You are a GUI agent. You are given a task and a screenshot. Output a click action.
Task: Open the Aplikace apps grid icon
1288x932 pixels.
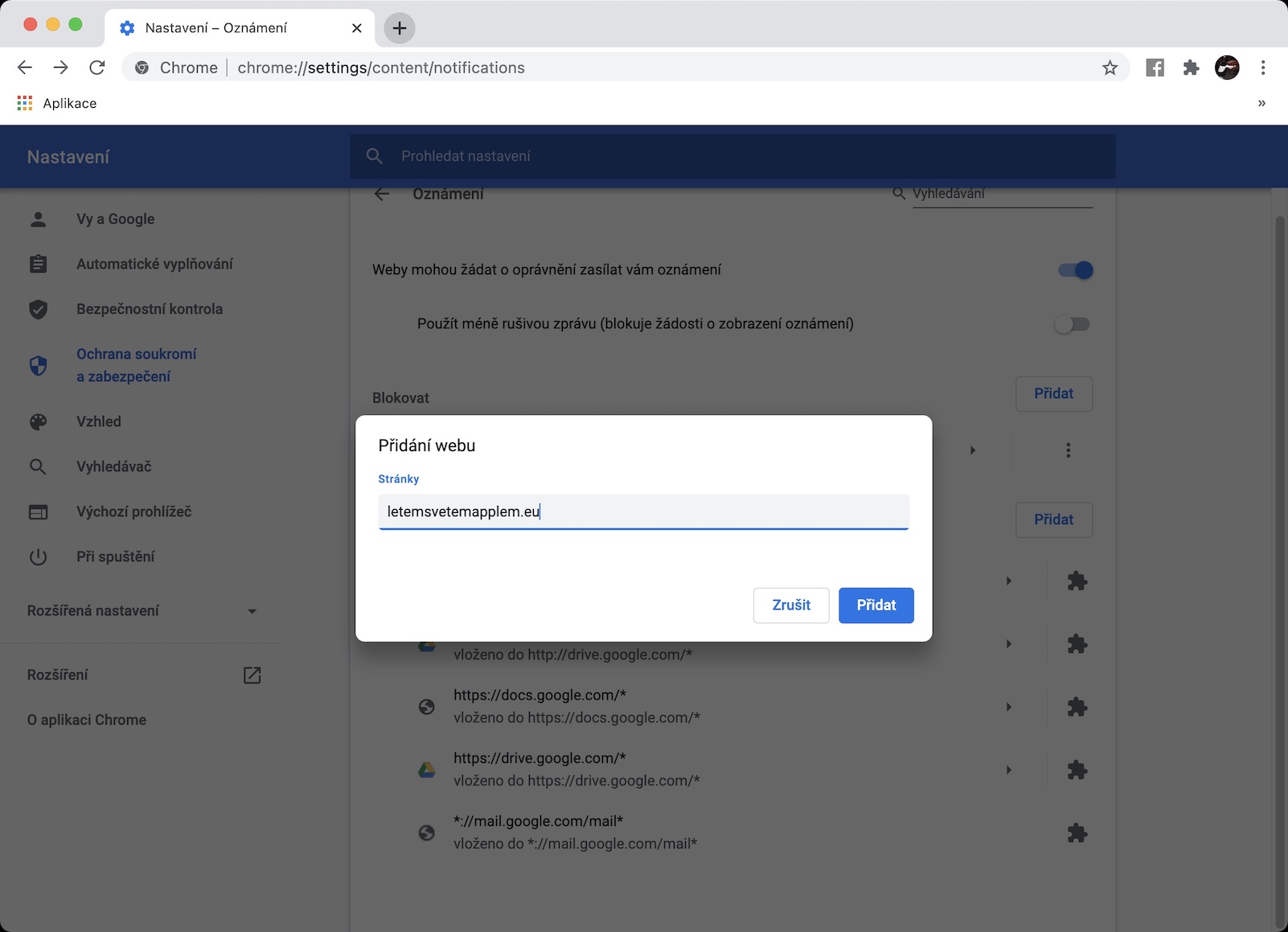(x=25, y=103)
